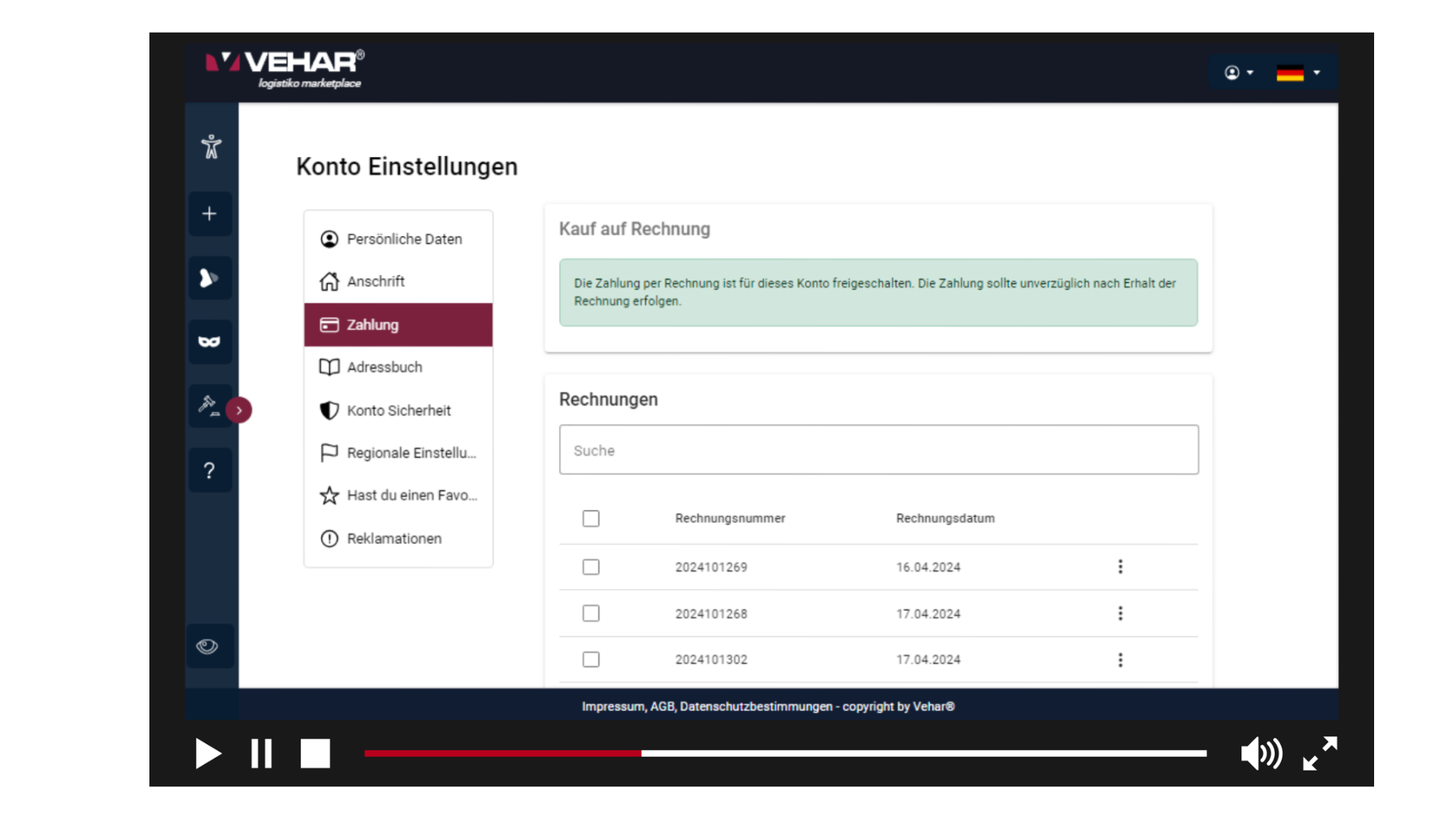Toggle the select-all invoices header checkbox

coord(591,519)
